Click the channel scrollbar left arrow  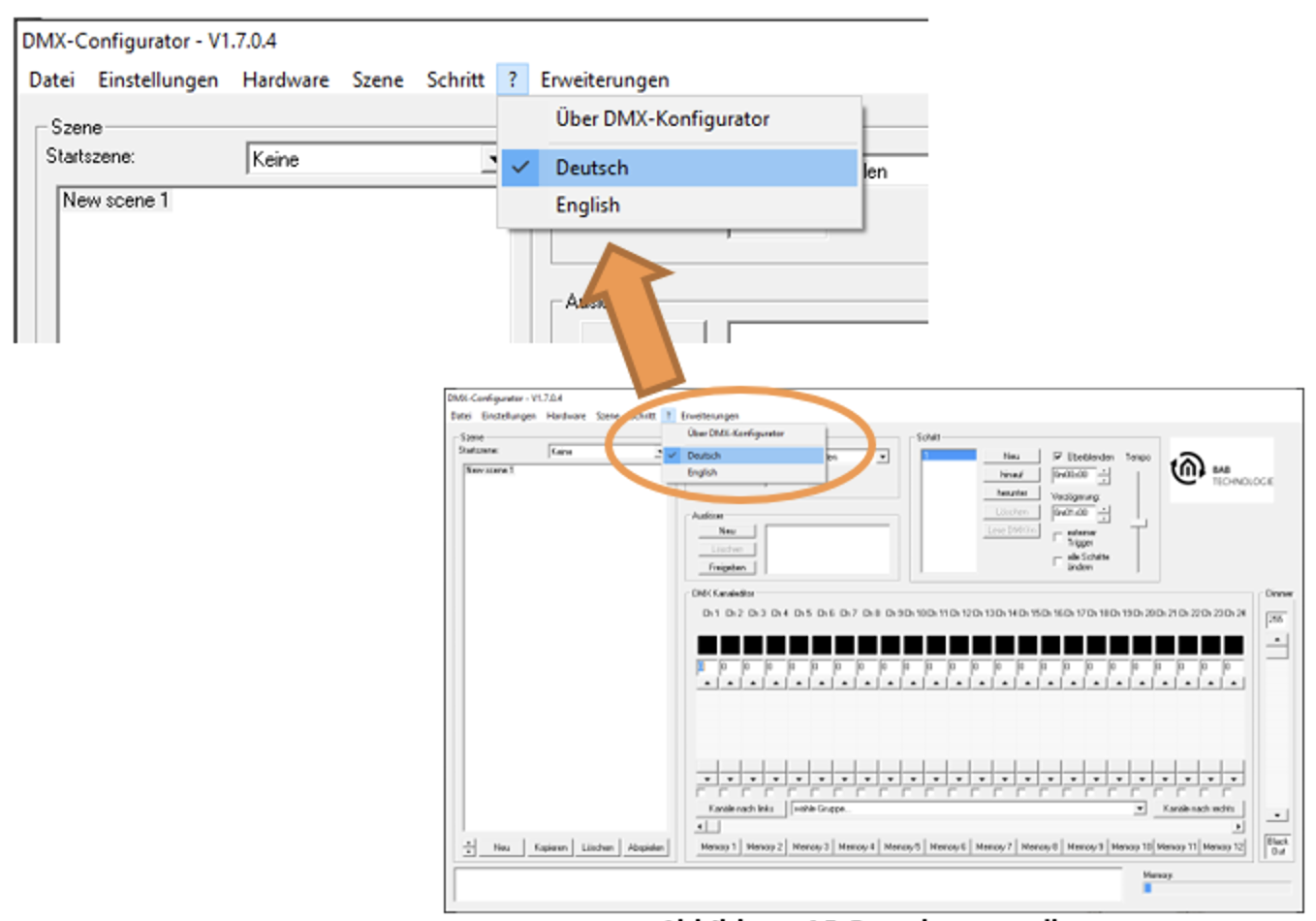click(x=701, y=827)
